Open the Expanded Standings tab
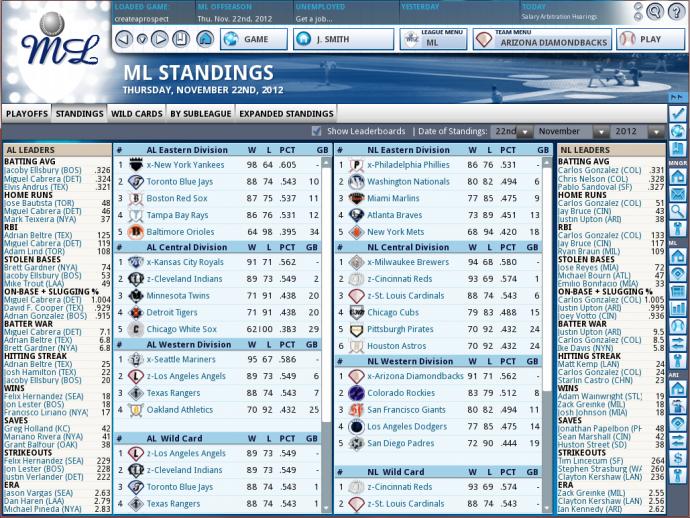 pos(286,114)
